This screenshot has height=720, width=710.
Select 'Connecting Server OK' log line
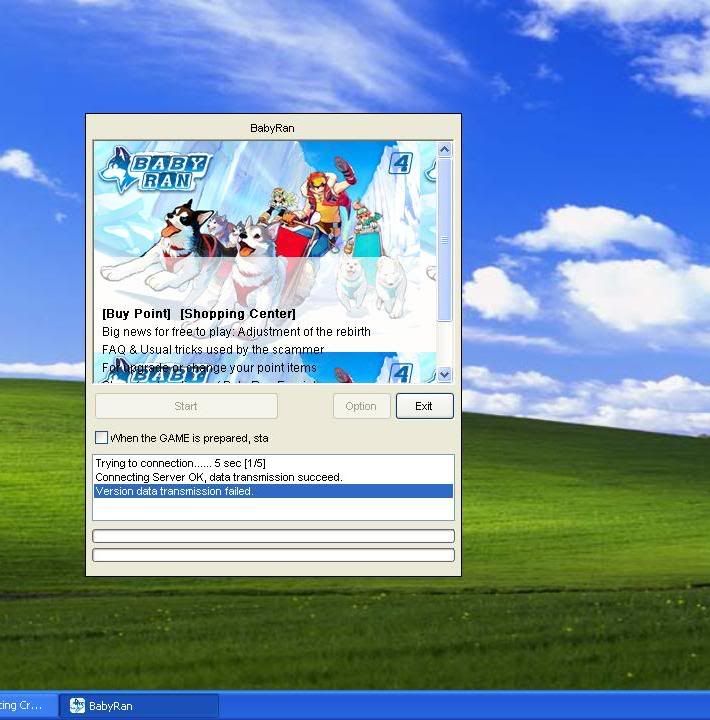[273, 477]
